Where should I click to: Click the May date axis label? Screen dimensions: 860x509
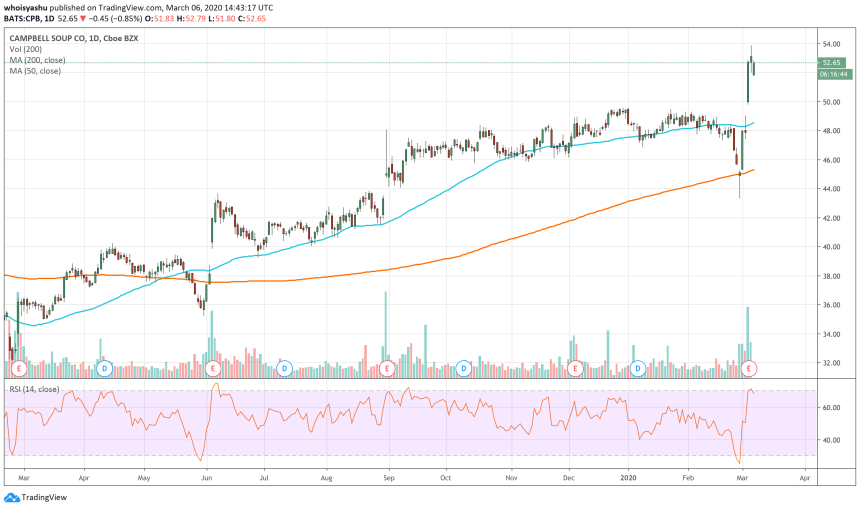click(144, 478)
